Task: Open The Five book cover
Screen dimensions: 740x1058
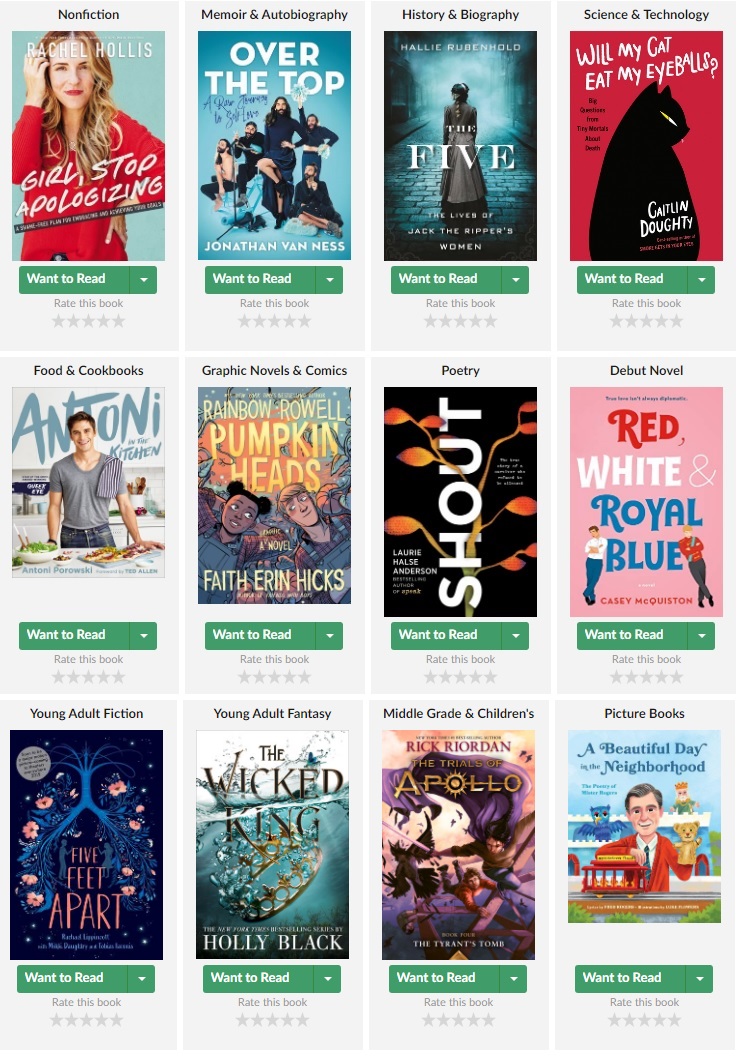Action: [461, 146]
